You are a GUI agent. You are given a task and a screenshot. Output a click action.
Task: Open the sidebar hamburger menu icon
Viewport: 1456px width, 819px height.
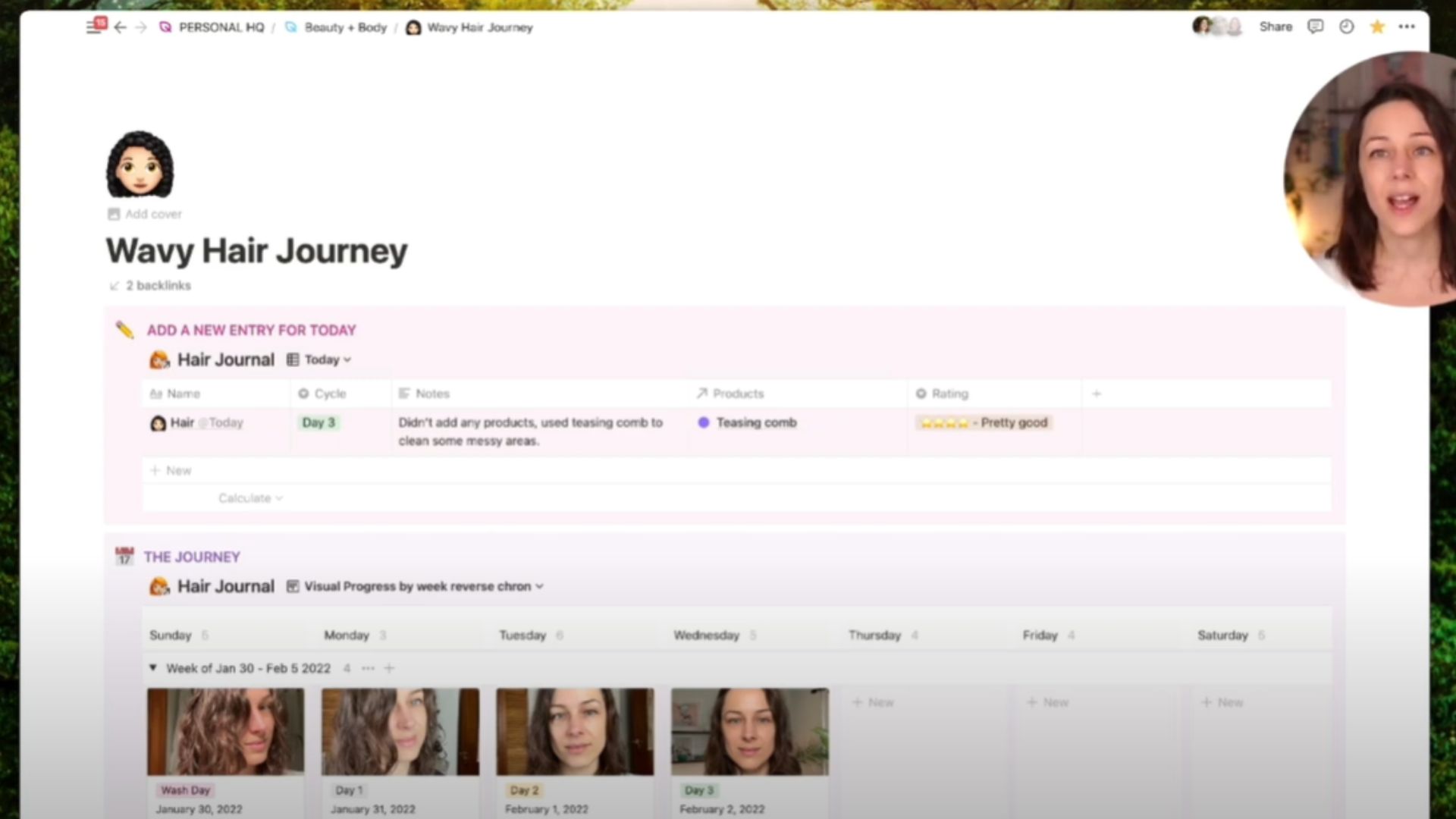click(94, 27)
